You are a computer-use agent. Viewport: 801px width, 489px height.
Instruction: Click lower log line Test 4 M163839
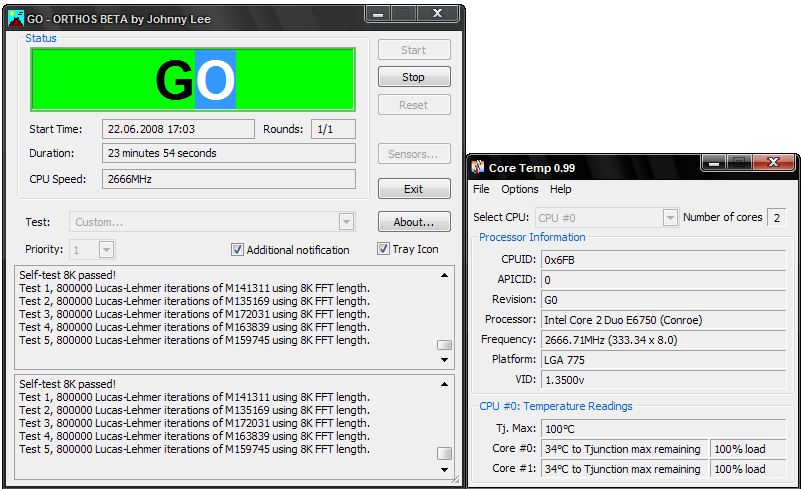coord(195,436)
